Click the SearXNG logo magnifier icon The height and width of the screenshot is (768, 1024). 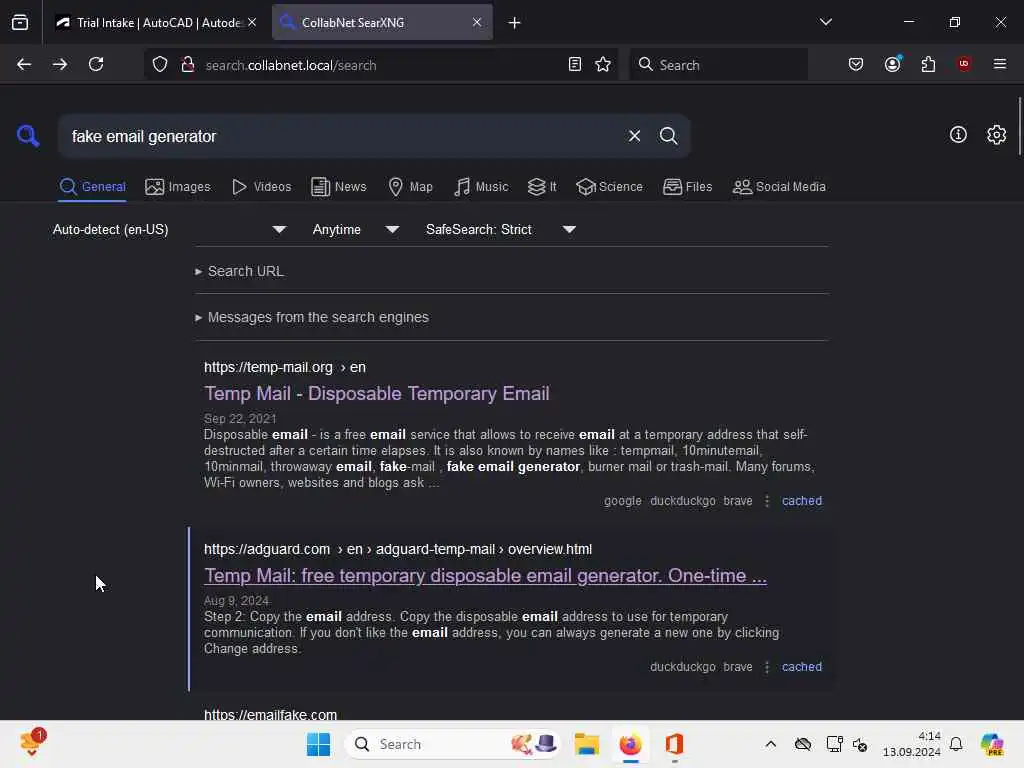(28, 136)
